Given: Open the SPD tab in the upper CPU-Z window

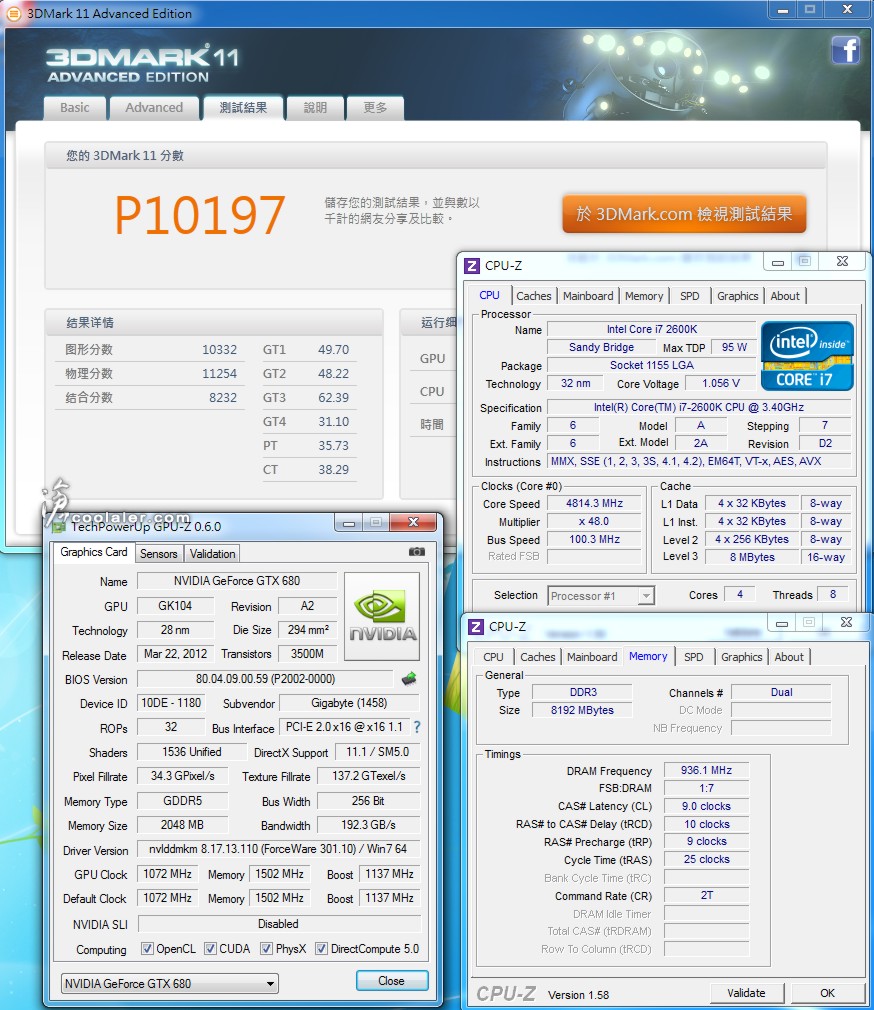Looking at the screenshot, I should click(690, 296).
